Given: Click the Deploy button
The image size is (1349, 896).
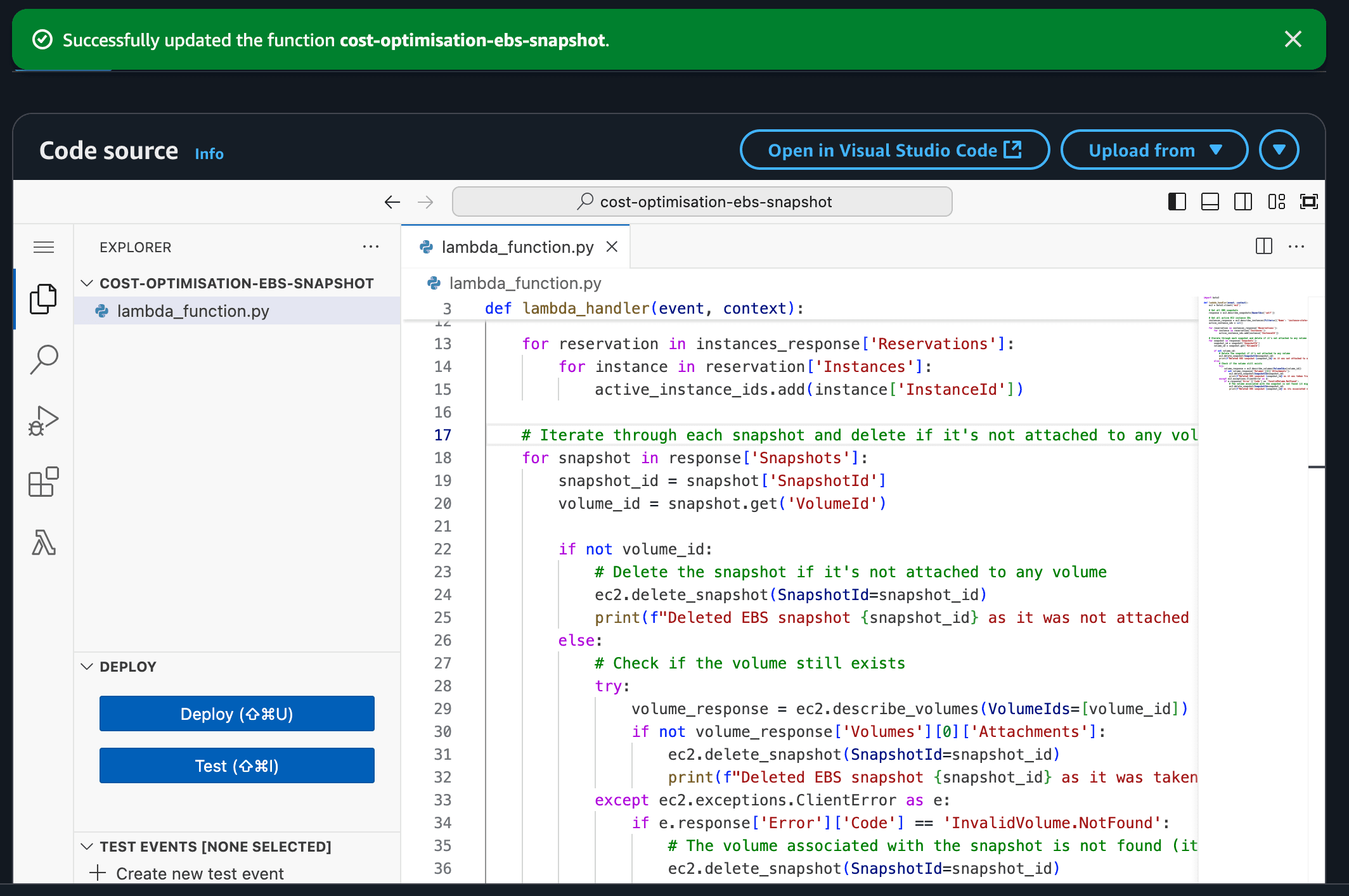Looking at the screenshot, I should tap(236, 714).
